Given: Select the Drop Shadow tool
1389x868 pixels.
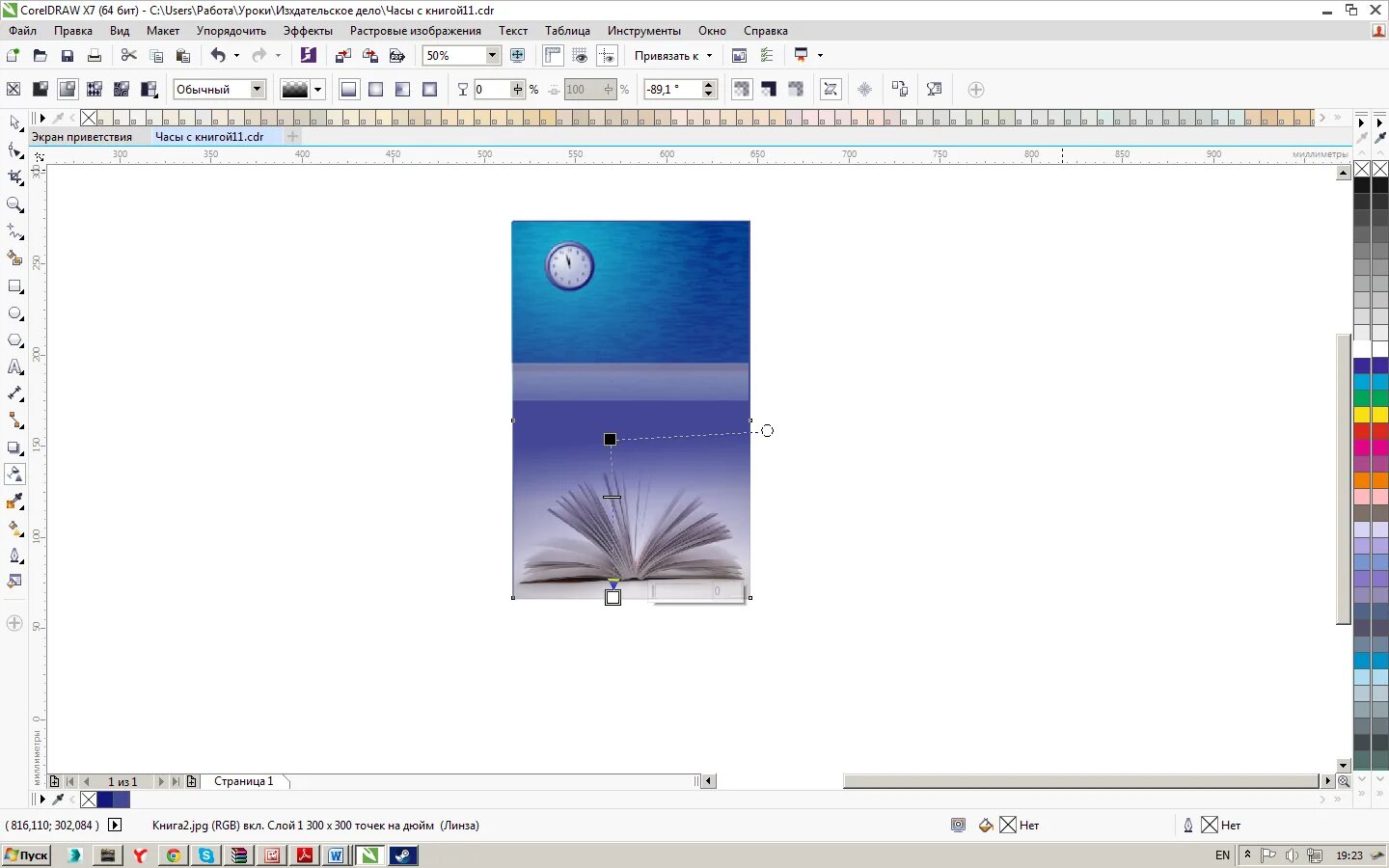Looking at the screenshot, I should [14, 448].
